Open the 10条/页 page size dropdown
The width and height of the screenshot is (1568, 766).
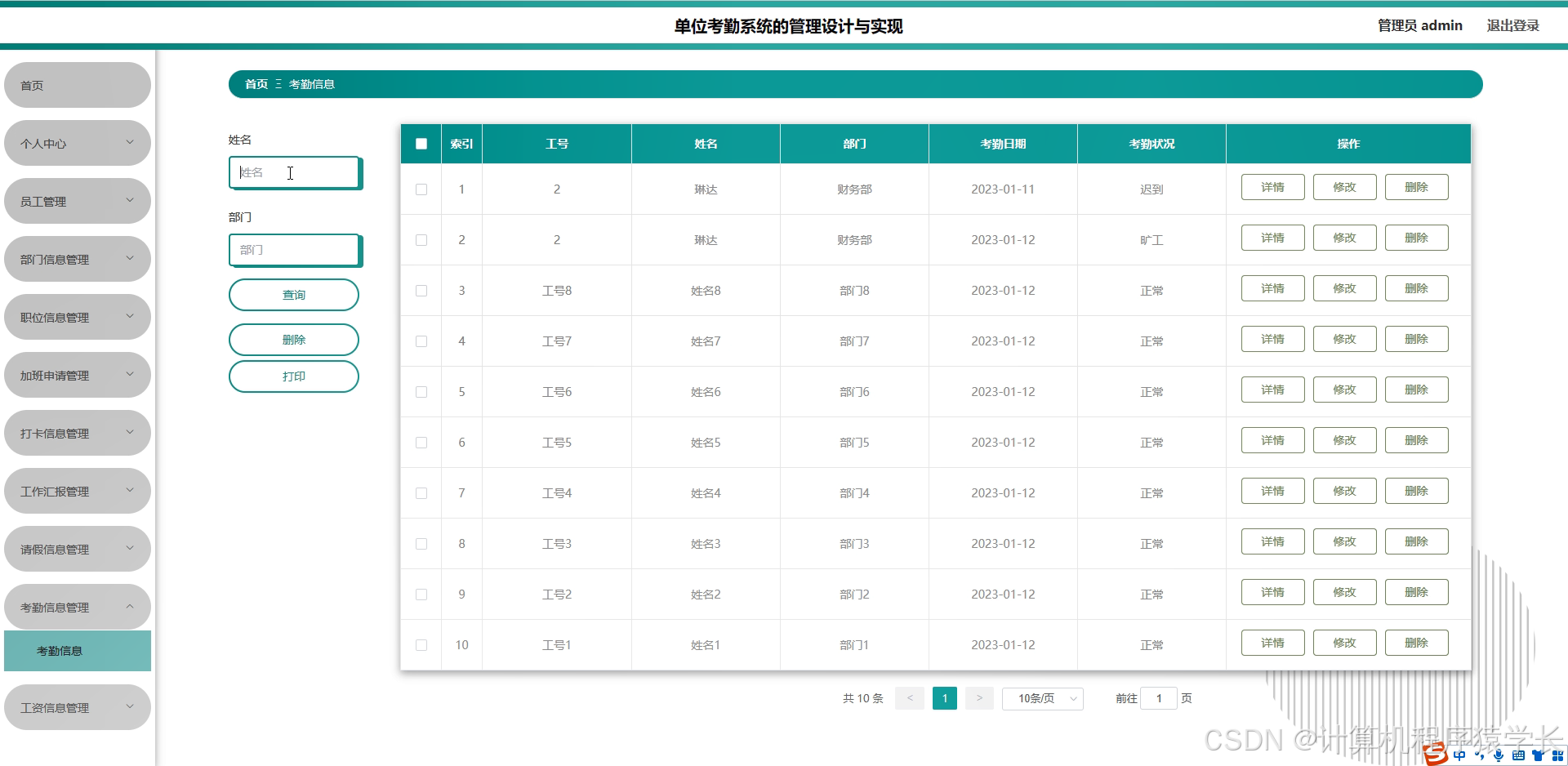pyautogui.click(x=1042, y=698)
